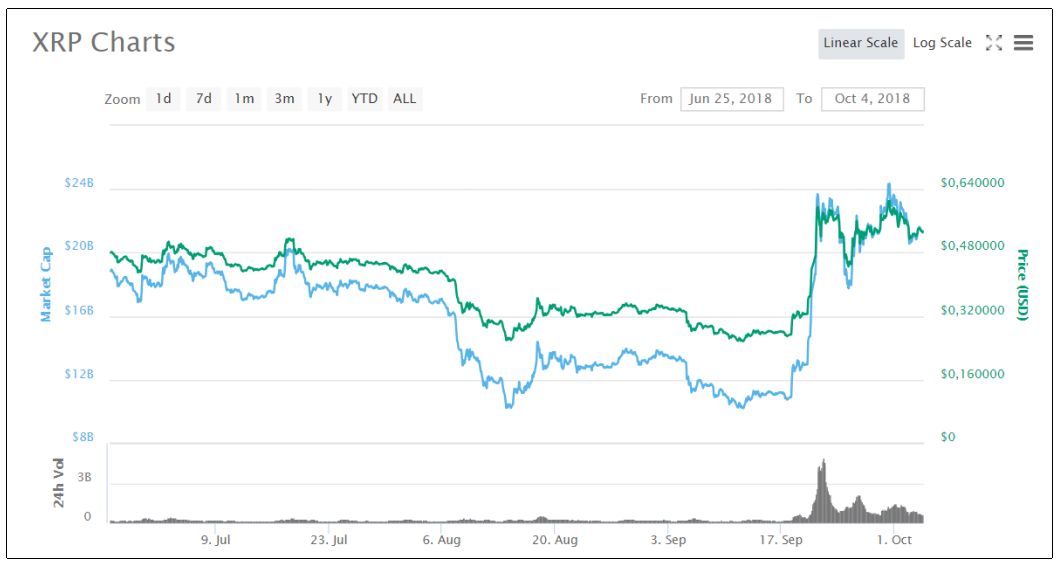This screenshot has width=1059, height=564.
Task: Set zoom range to 1m
Action: click(x=244, y=99)
